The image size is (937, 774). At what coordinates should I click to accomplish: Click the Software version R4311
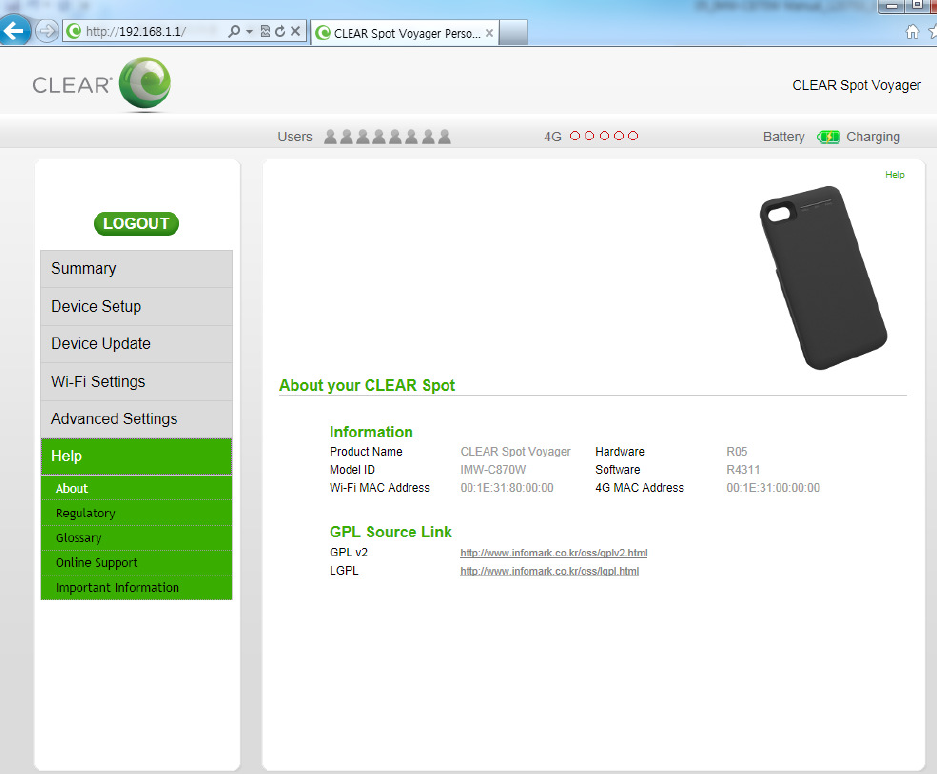point(743,470)
